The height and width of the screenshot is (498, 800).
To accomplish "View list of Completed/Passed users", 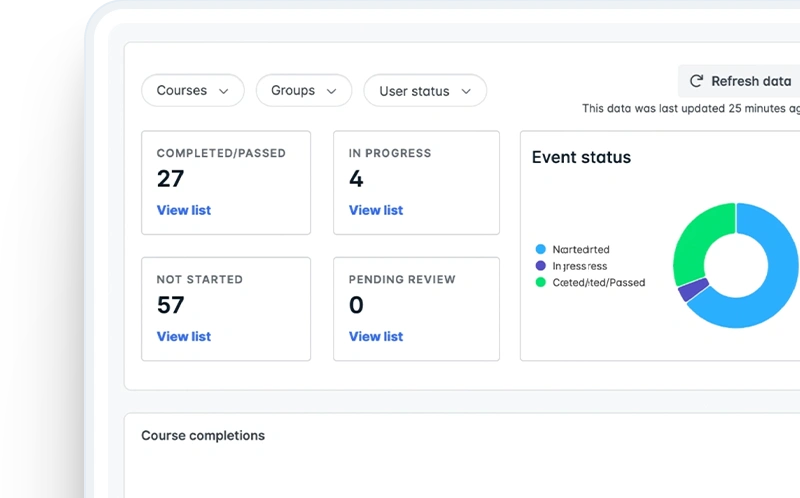I will point(184,210).
